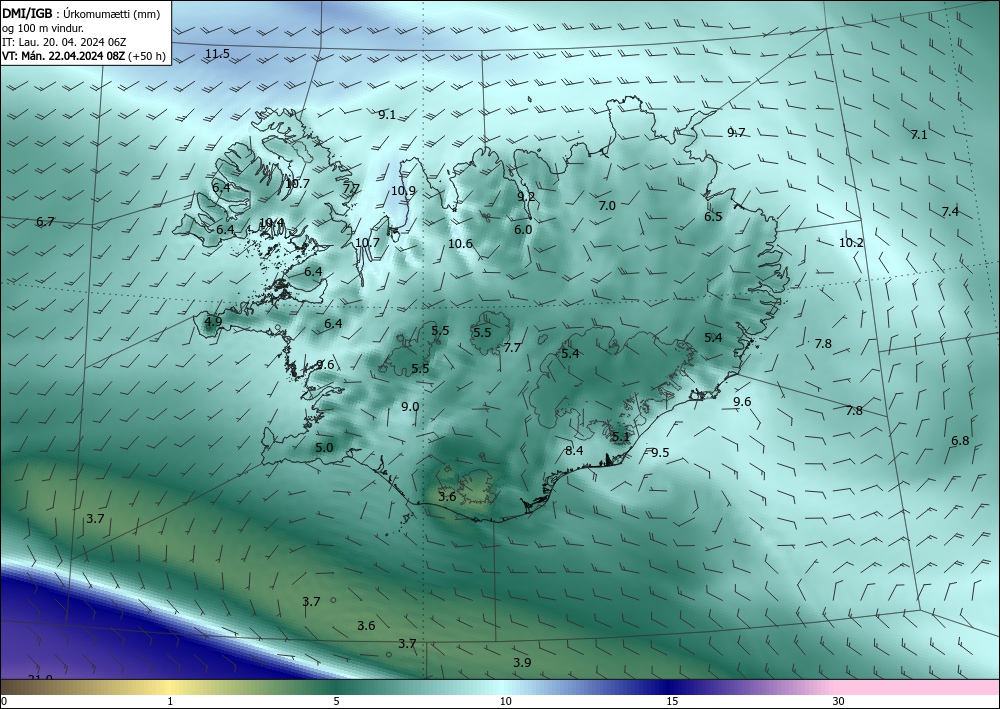Select the 10.4 value in the Westfjords

coord(272,223)
